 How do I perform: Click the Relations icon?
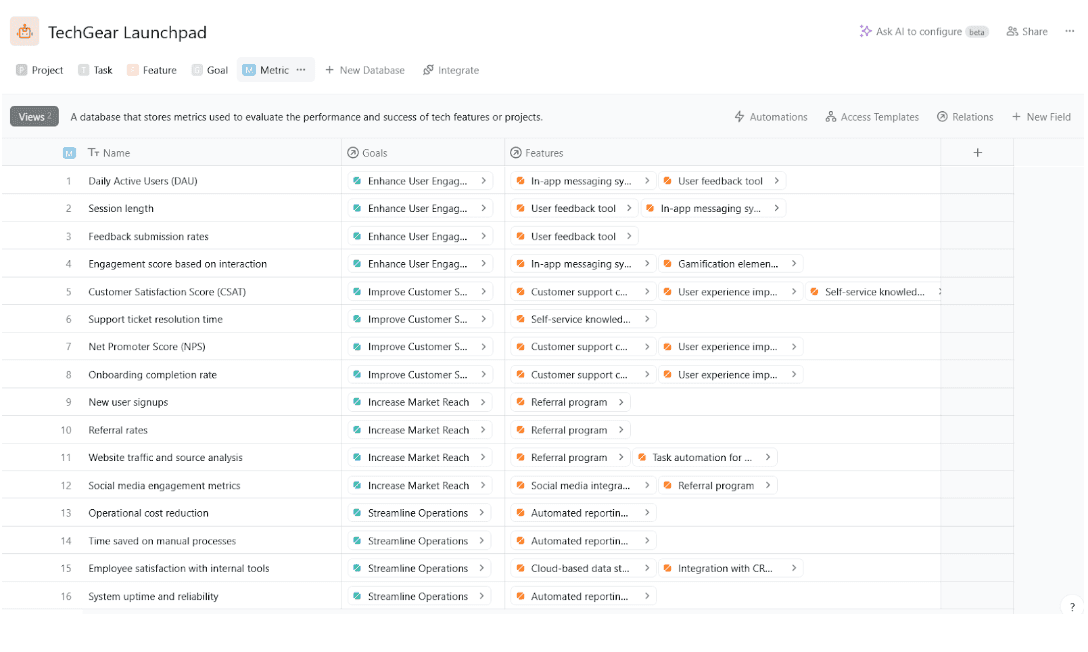[940, 117]
